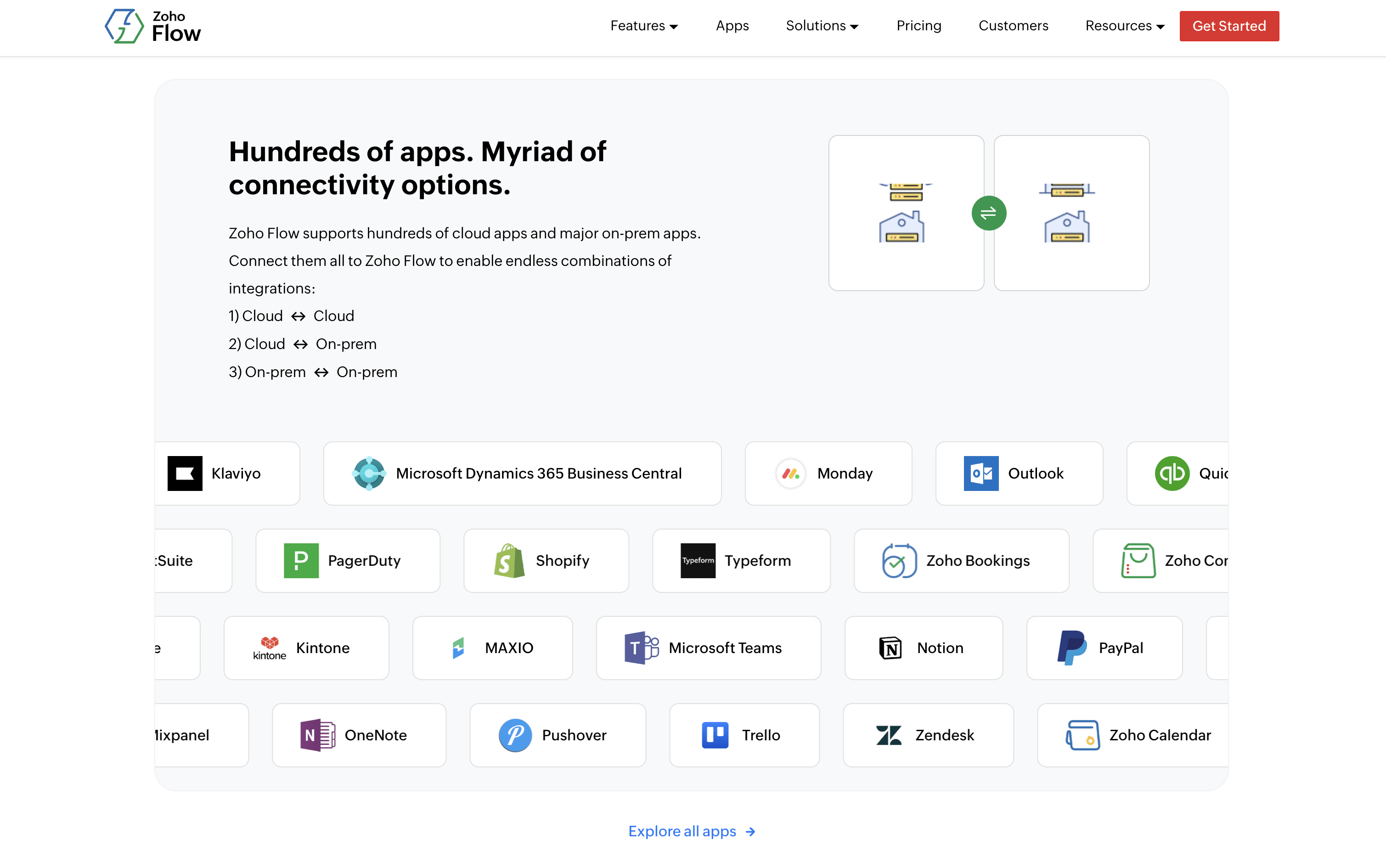The image size is (1386, 868).
Task: Click the OneNote app icon
Action: (x=317, y=735)
